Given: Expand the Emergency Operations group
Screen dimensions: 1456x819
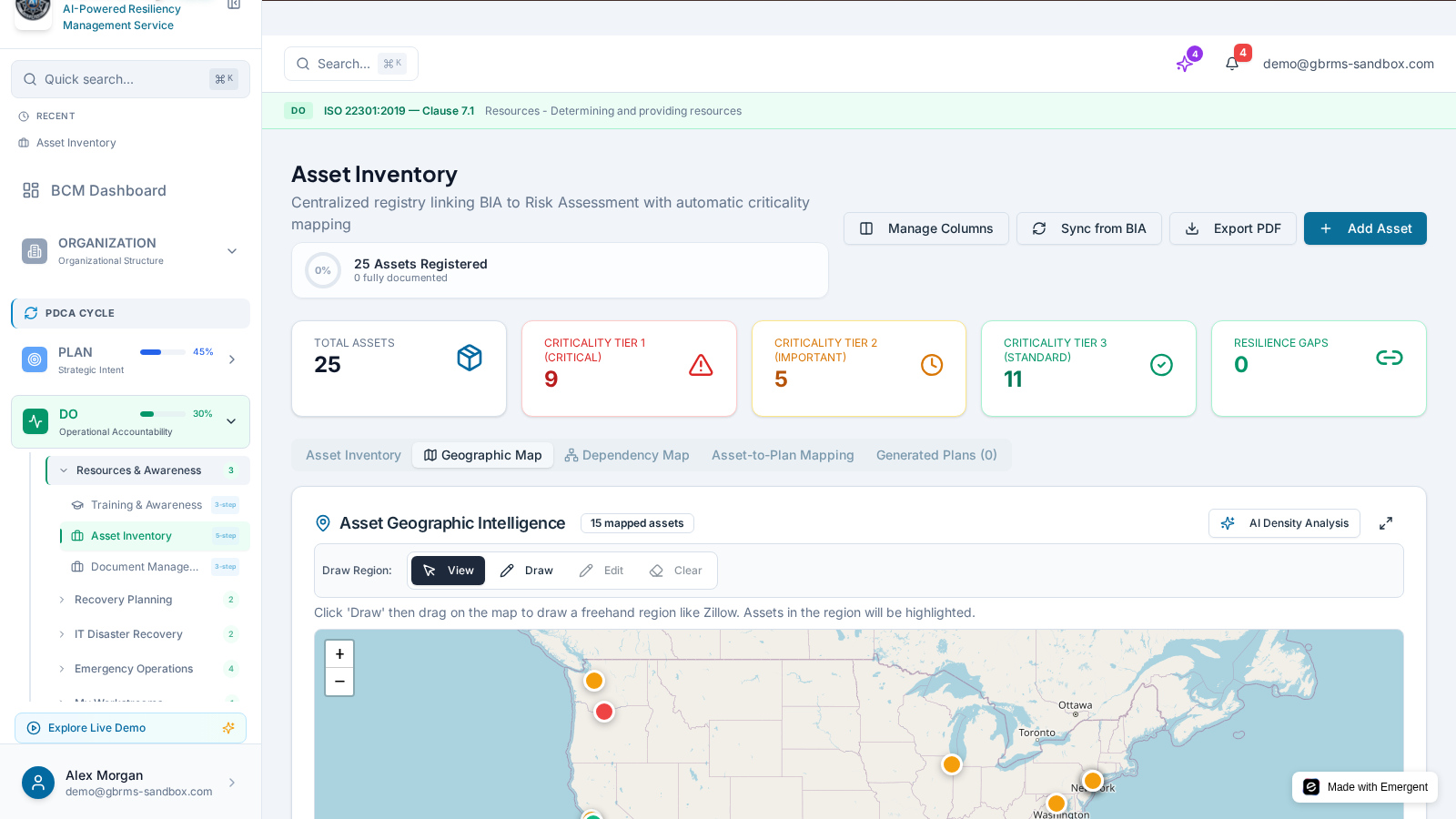Looking at the screenshot, I should pyautogui.click(x=62, y=669).
